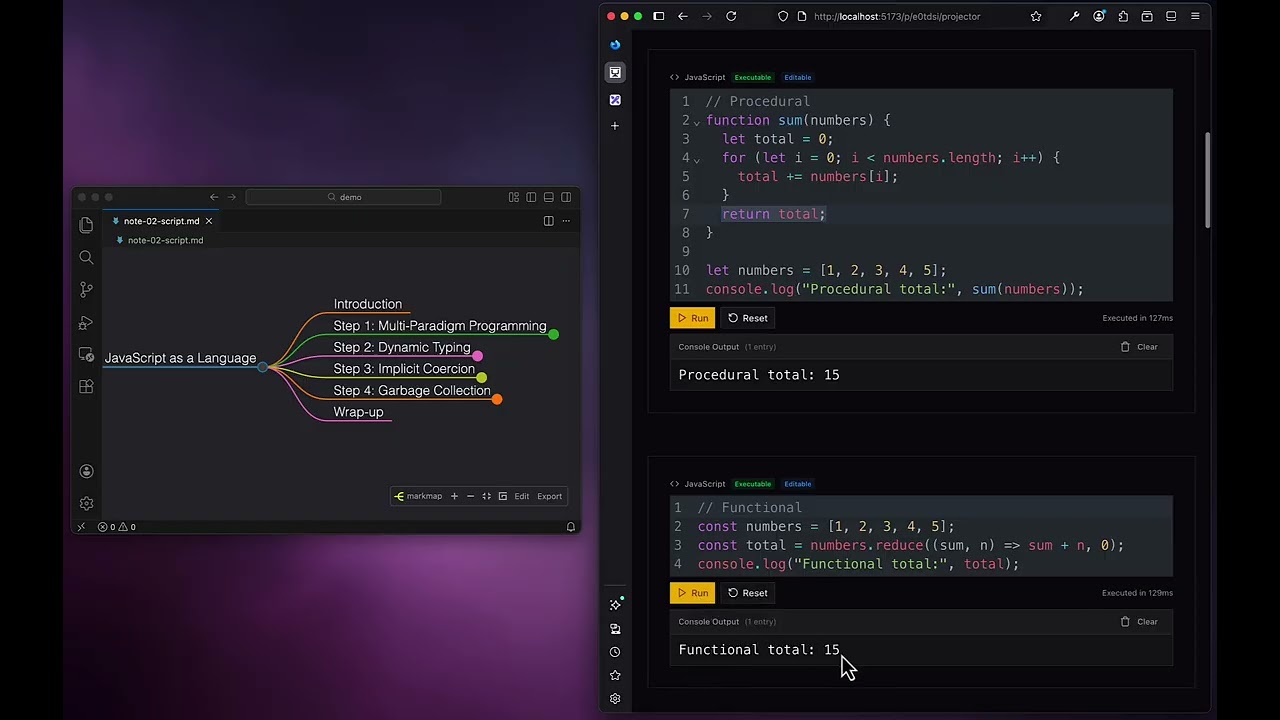The height and width of the screenshot is (720, 1280).
Task: Open AI sparkle icon in browser sidebar
Action: tap(615, 605)
